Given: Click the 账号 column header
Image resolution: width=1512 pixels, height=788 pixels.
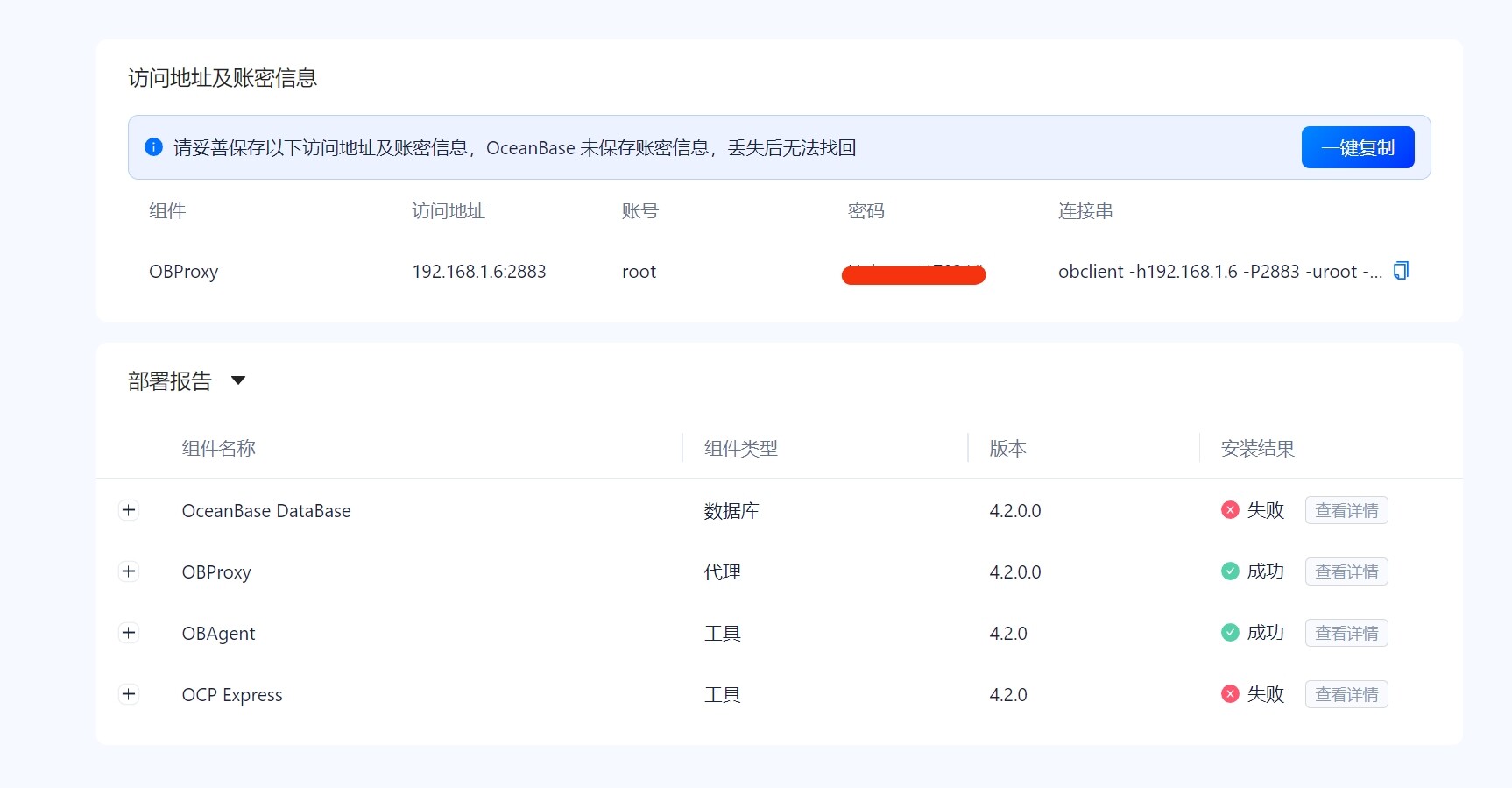Looking at the screenshot, I should click(639, 210).
